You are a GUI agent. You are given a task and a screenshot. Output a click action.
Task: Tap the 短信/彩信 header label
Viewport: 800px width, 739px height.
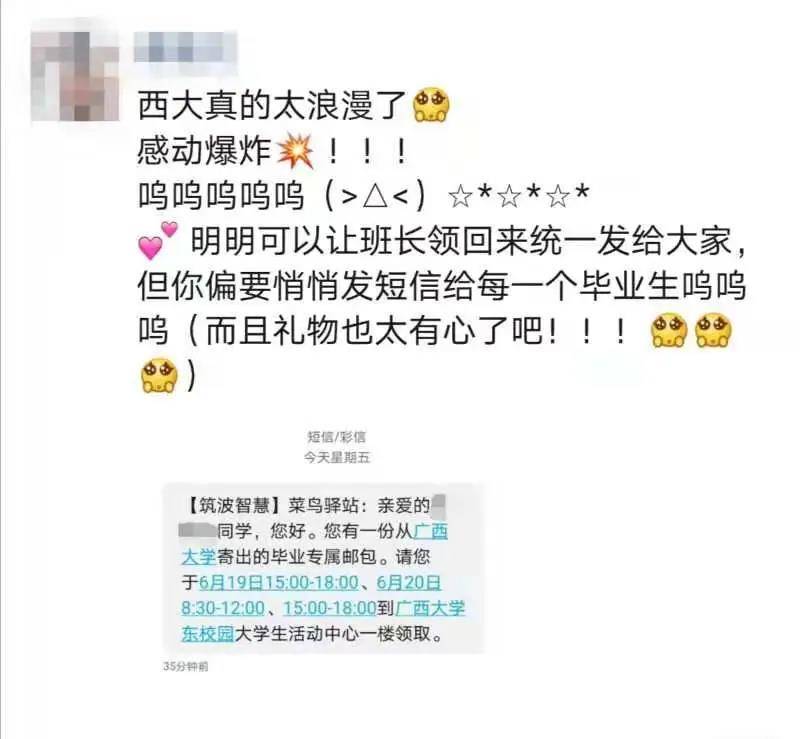point(337,437)
